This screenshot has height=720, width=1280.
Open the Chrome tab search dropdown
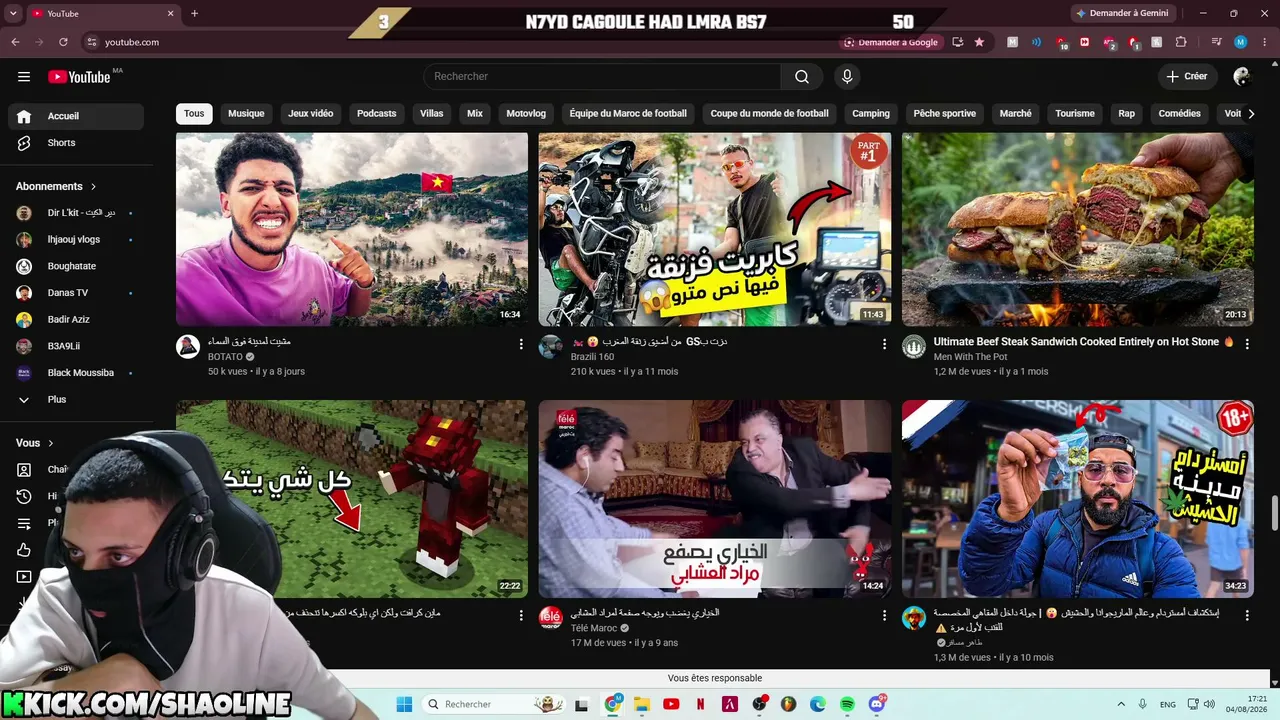[x=15, y=13]
